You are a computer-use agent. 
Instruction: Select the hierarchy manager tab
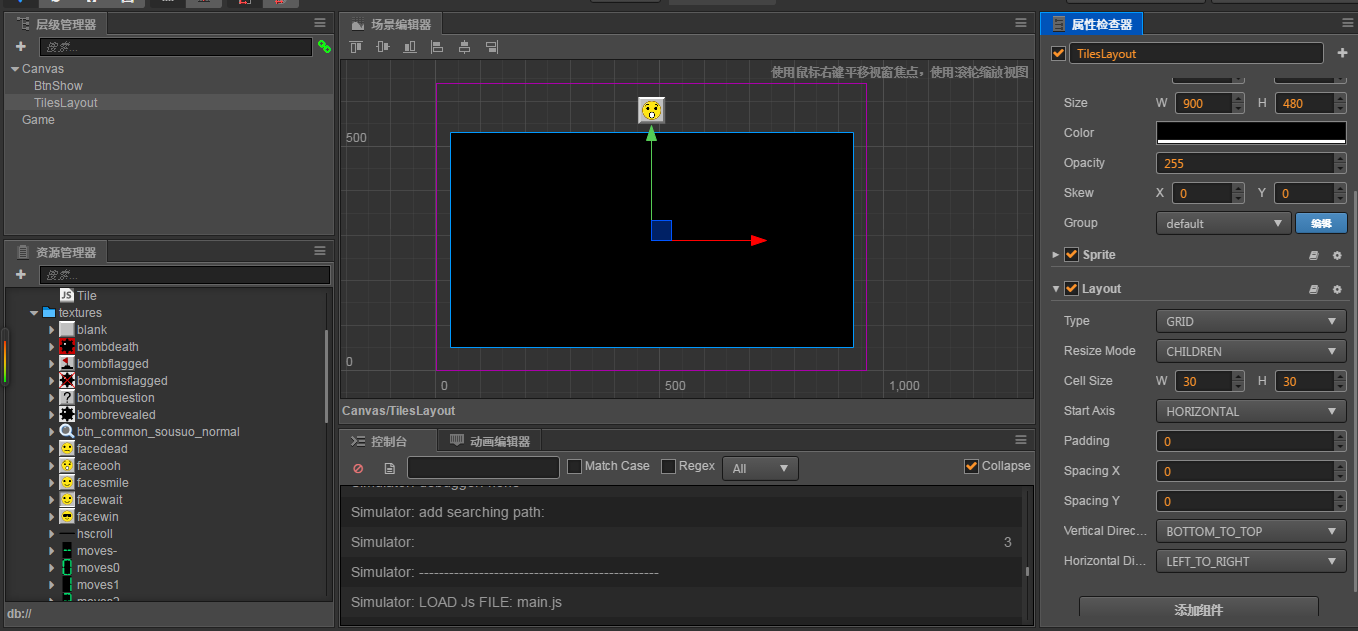coord(57,24)
